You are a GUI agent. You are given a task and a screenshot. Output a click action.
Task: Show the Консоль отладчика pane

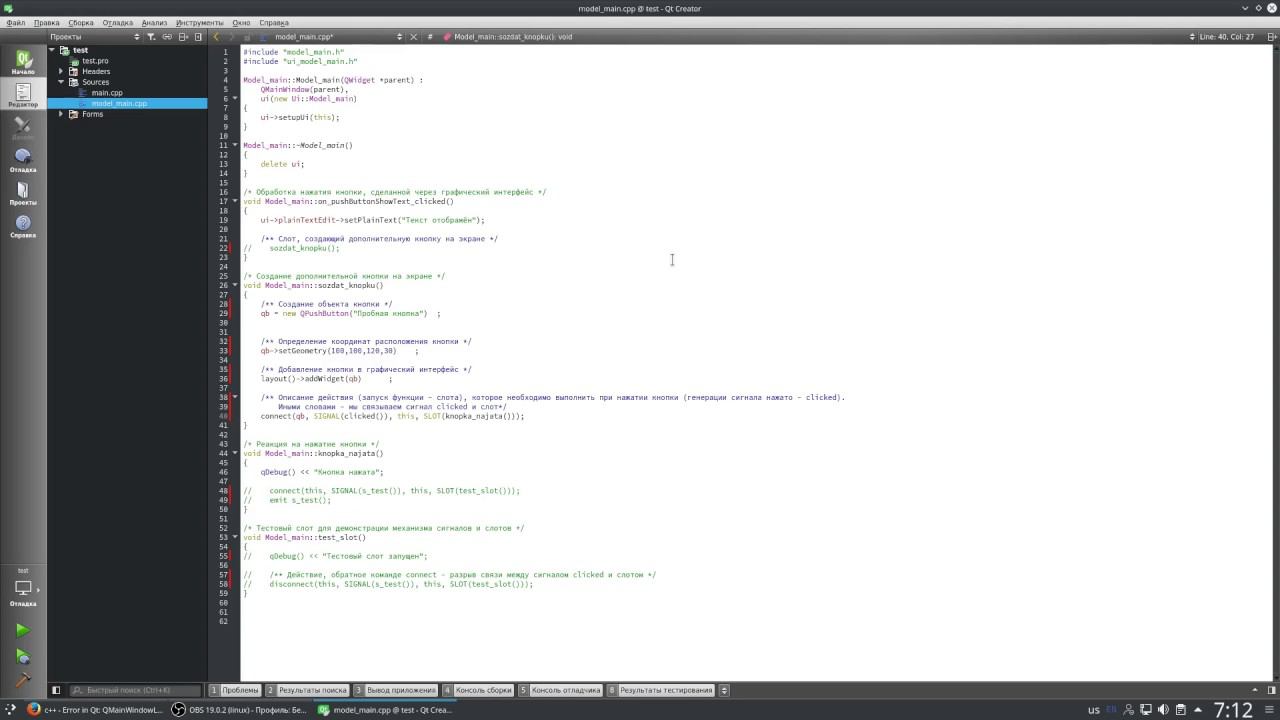[560, 690]
